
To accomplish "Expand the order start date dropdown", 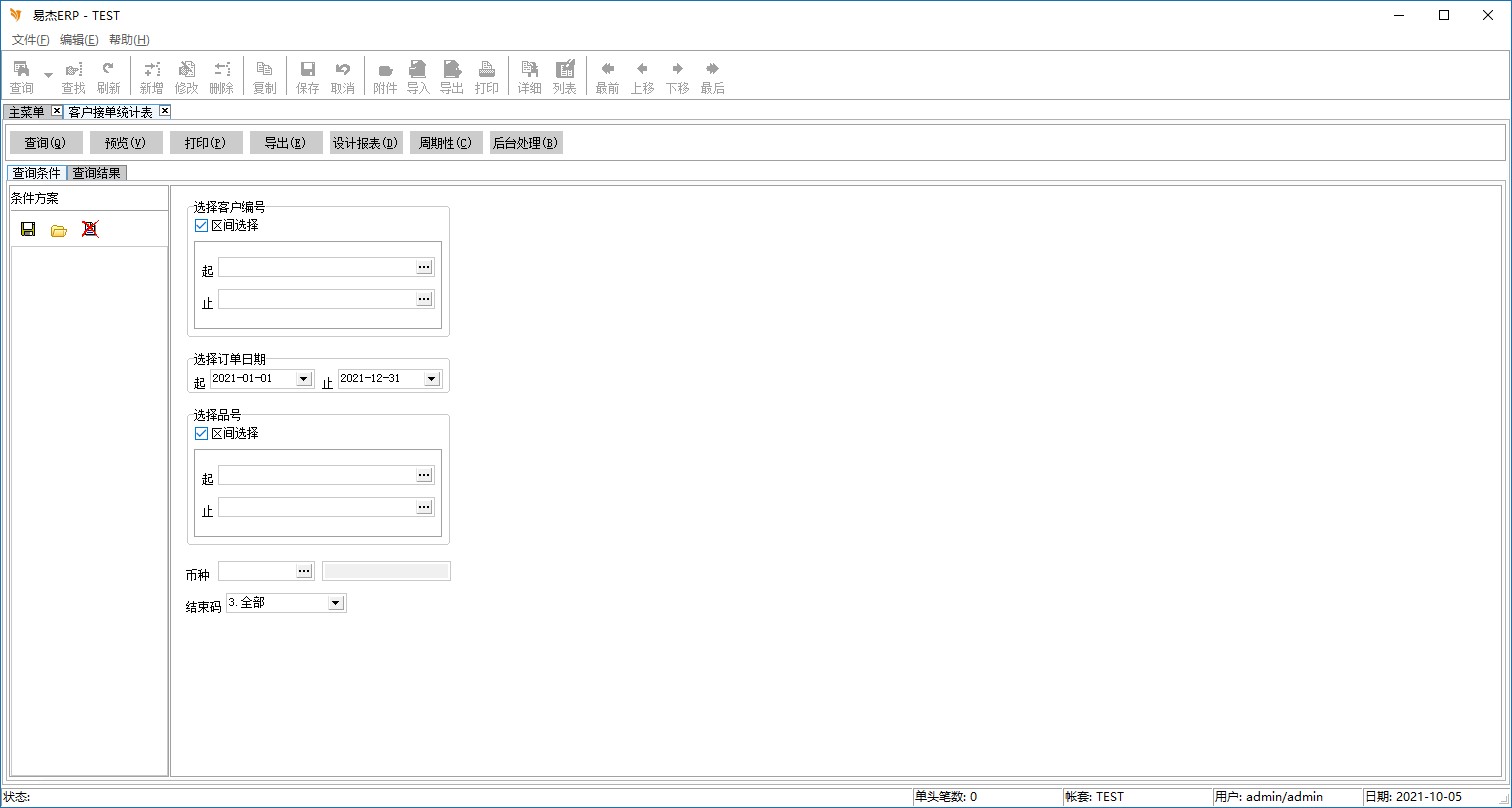I will (x=304, y=379).
